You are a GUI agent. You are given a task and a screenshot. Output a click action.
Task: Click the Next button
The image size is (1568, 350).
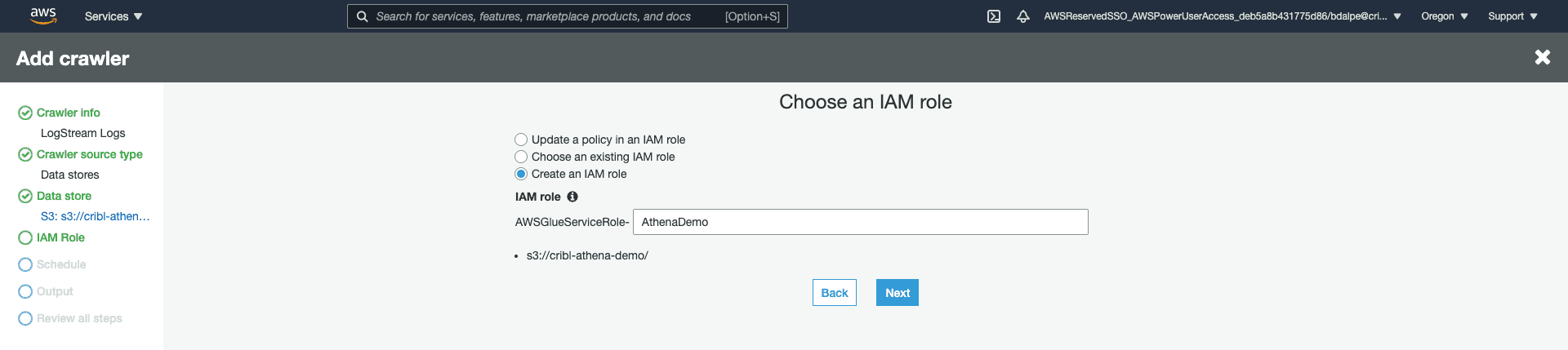tap(897, 293)
